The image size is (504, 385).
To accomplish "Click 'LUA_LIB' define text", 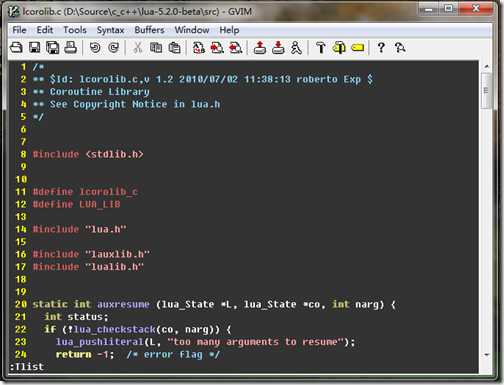I will pyautogui.click(x=100, y=204).
